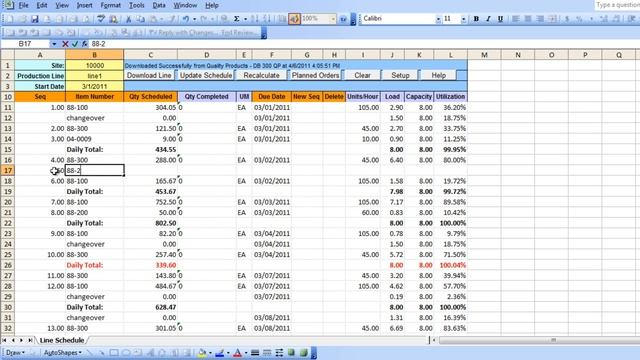Click the Update Schedule button
The width and height of the screenshot is (640, 360).
(x=206, y=76)
